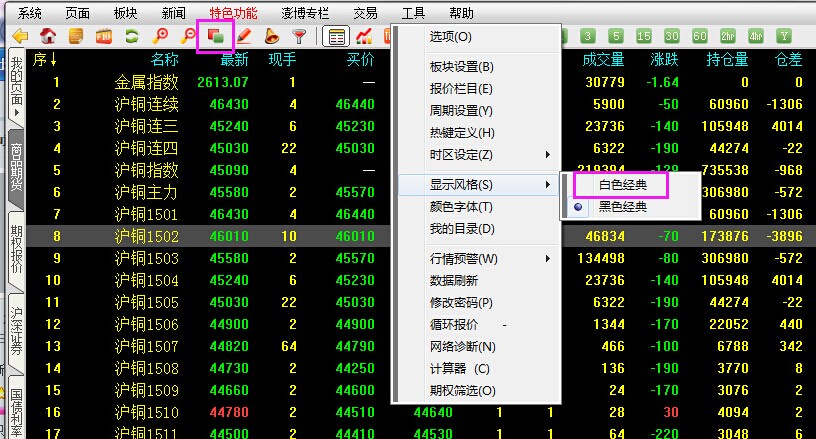
Task: Click the red house home icon
Action: pos(46,36)
